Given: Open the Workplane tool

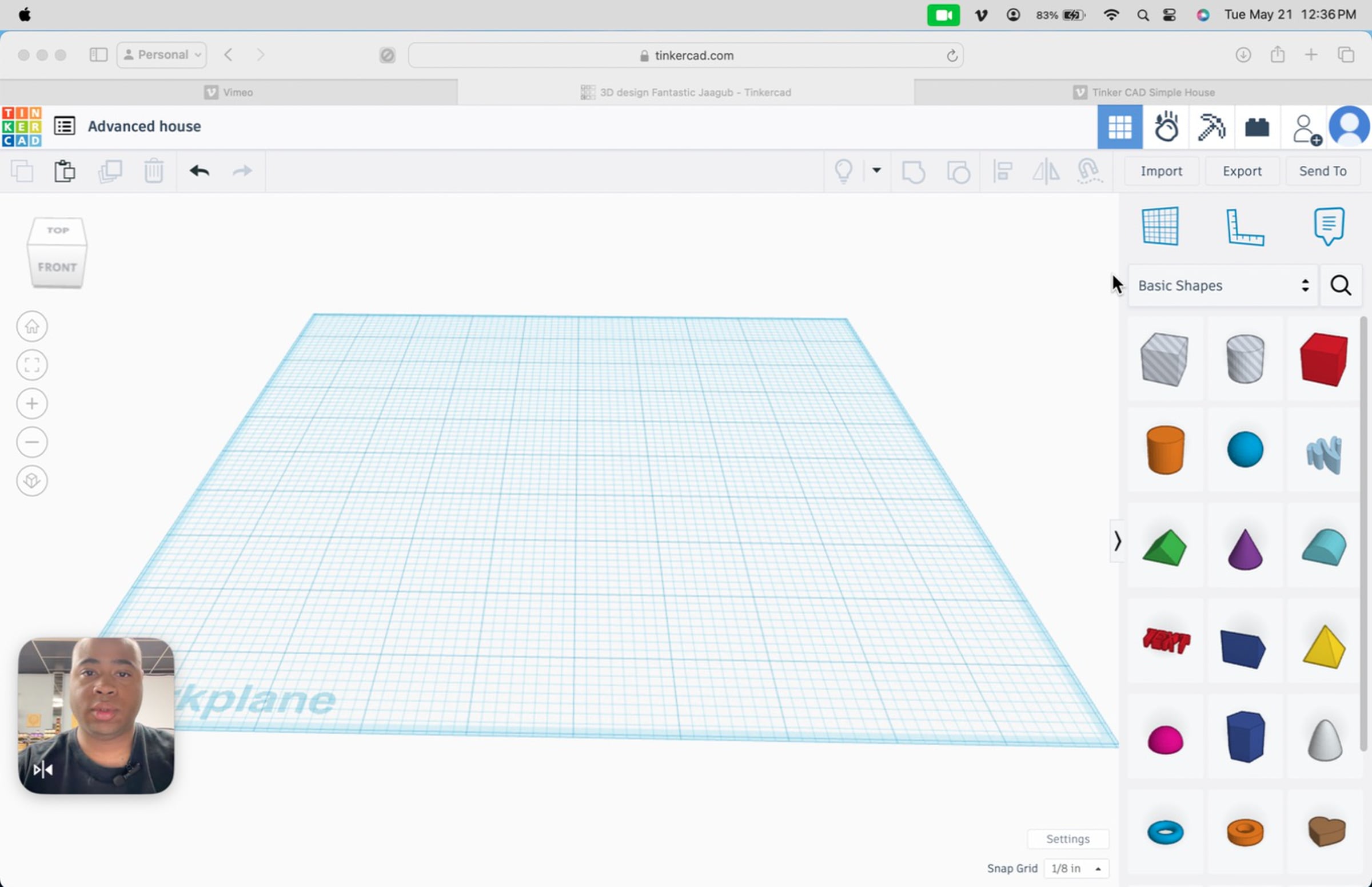Looking at the screenshot, I should click(1159, 226).
